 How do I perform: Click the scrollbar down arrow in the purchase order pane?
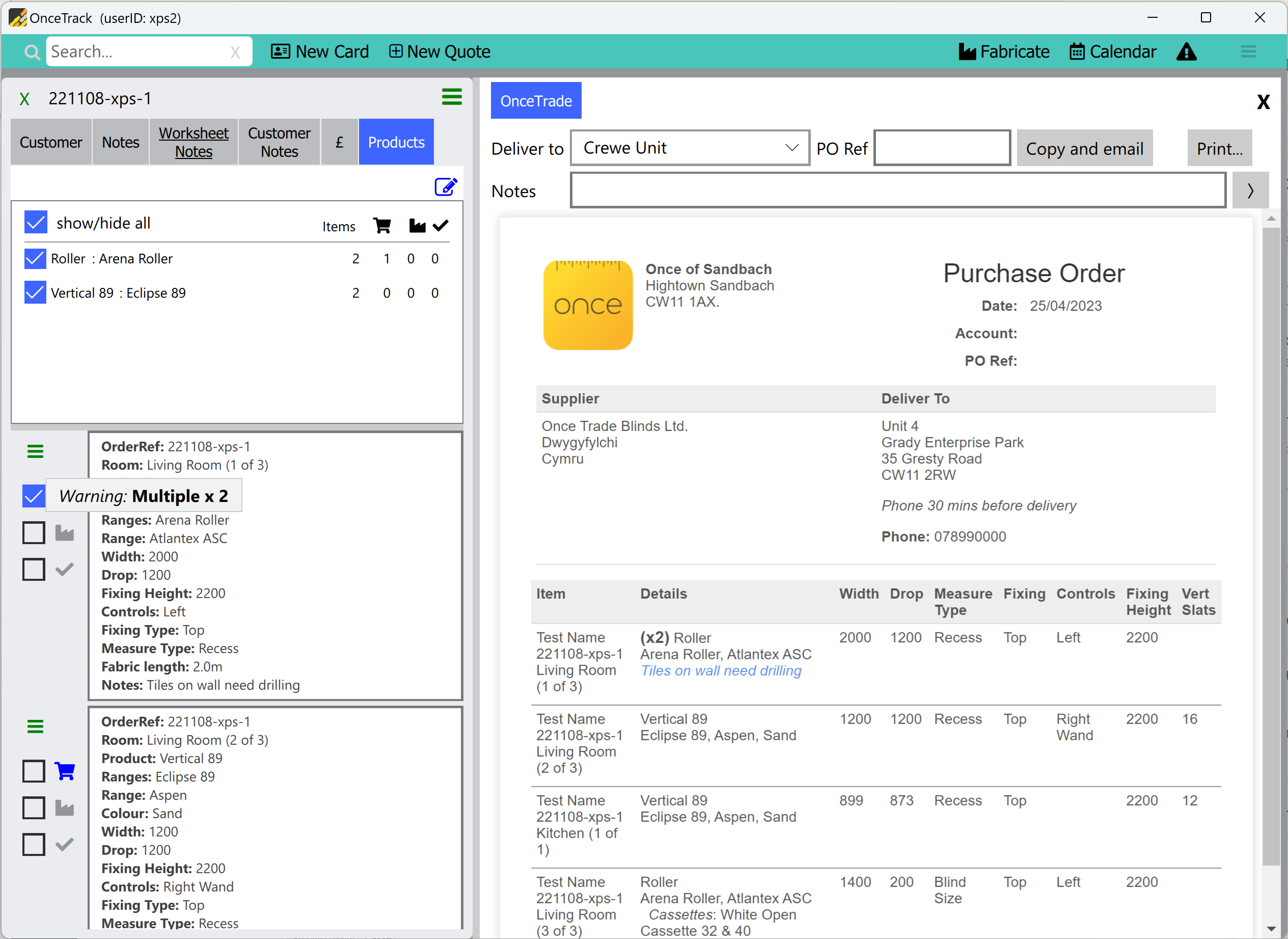pyautogui.click(x=1271, y=929)
